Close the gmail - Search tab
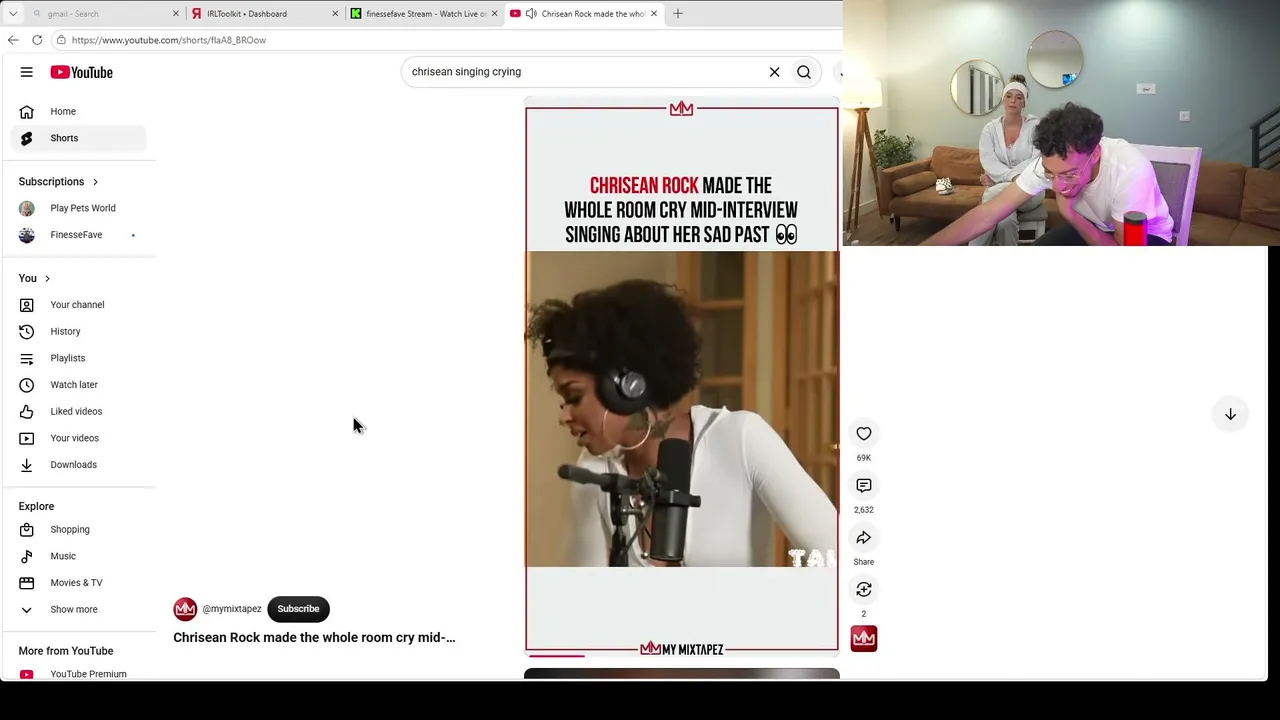This screenshot has height=720, width=1280. coord(176,13)
